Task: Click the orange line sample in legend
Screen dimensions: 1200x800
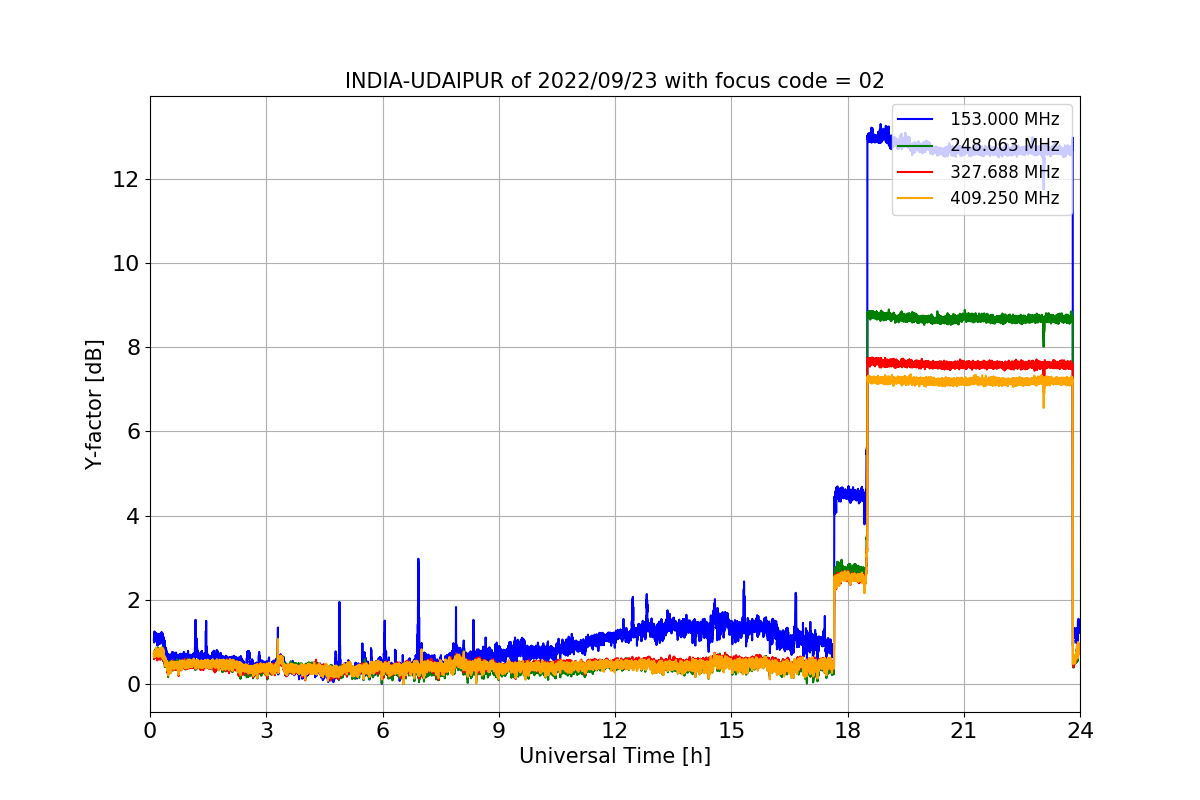Action: pos(915,198)
